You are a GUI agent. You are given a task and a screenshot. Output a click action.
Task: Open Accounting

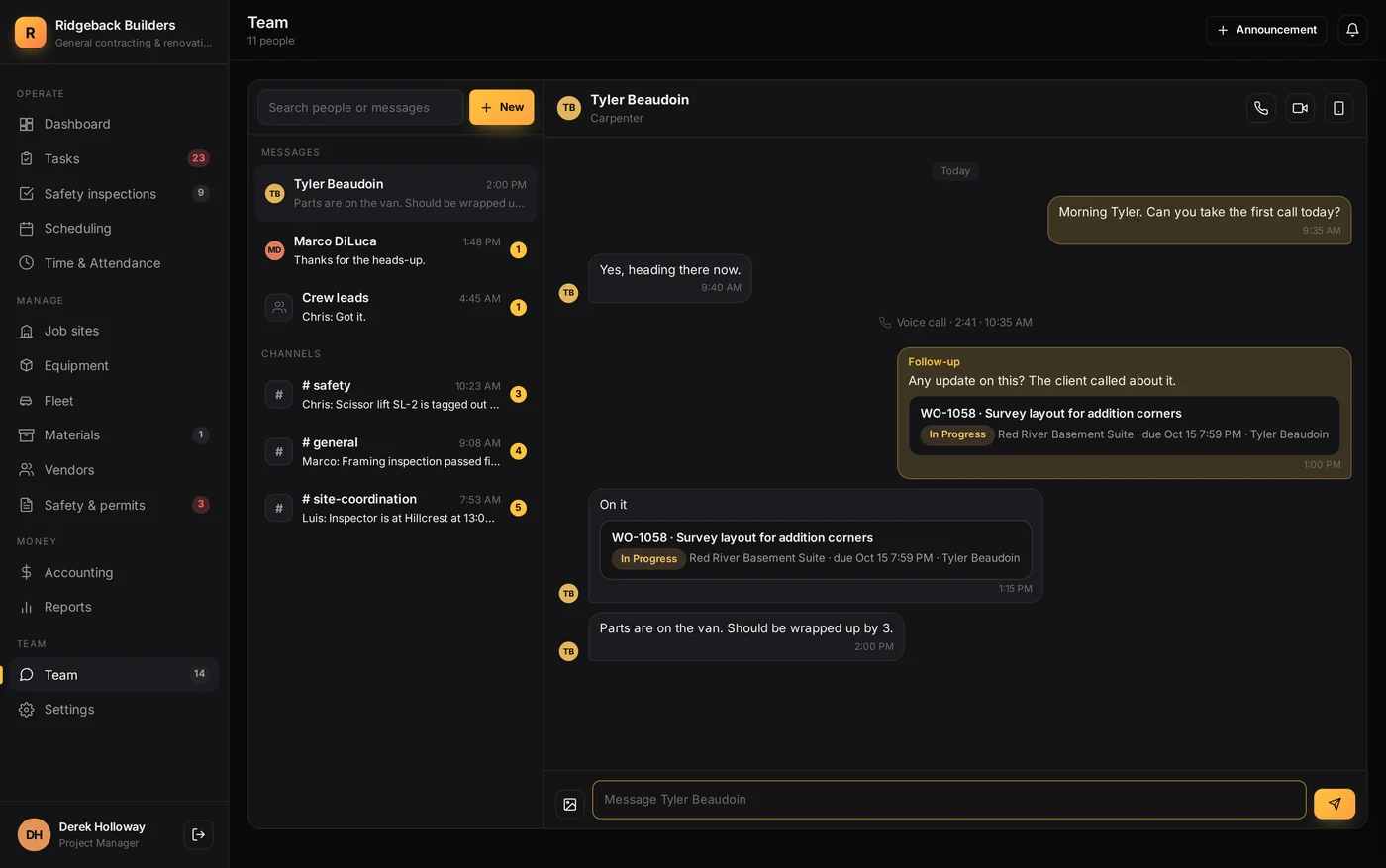click(114, 572)
